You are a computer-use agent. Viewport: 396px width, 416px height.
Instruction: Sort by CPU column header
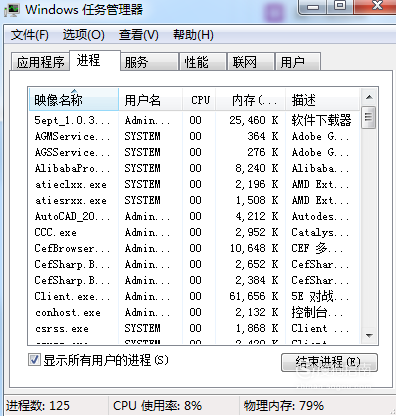click(x=199, y=100)
